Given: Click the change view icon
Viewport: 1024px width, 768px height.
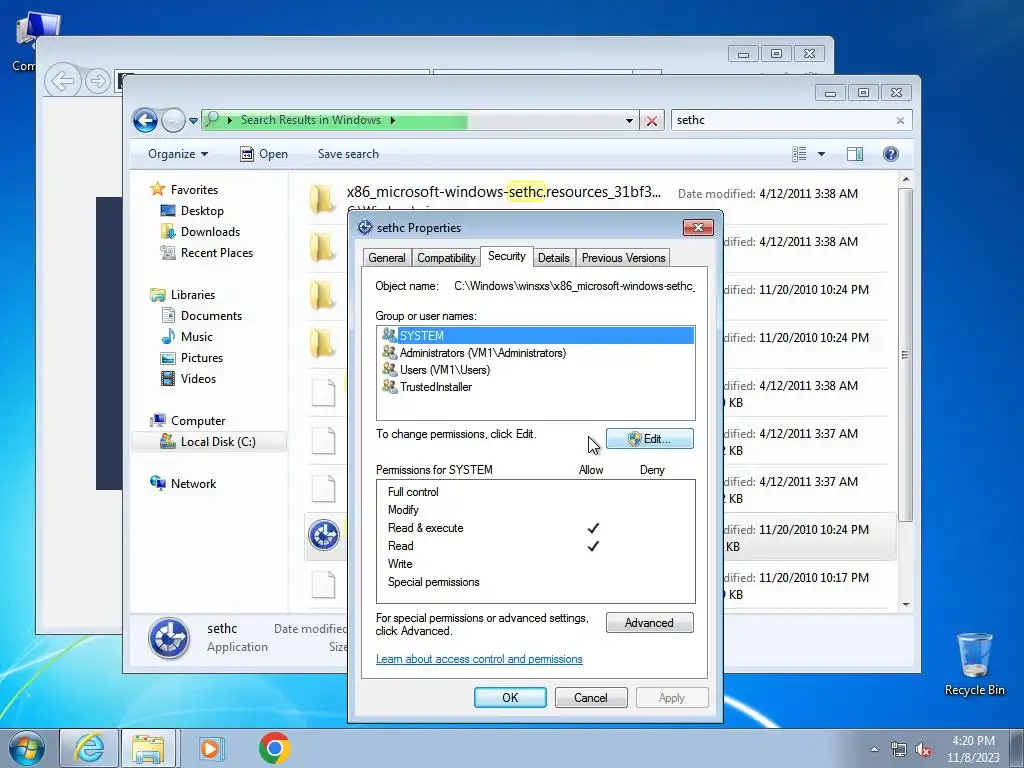Looking at the screenshot, I should tap(799, 154).
